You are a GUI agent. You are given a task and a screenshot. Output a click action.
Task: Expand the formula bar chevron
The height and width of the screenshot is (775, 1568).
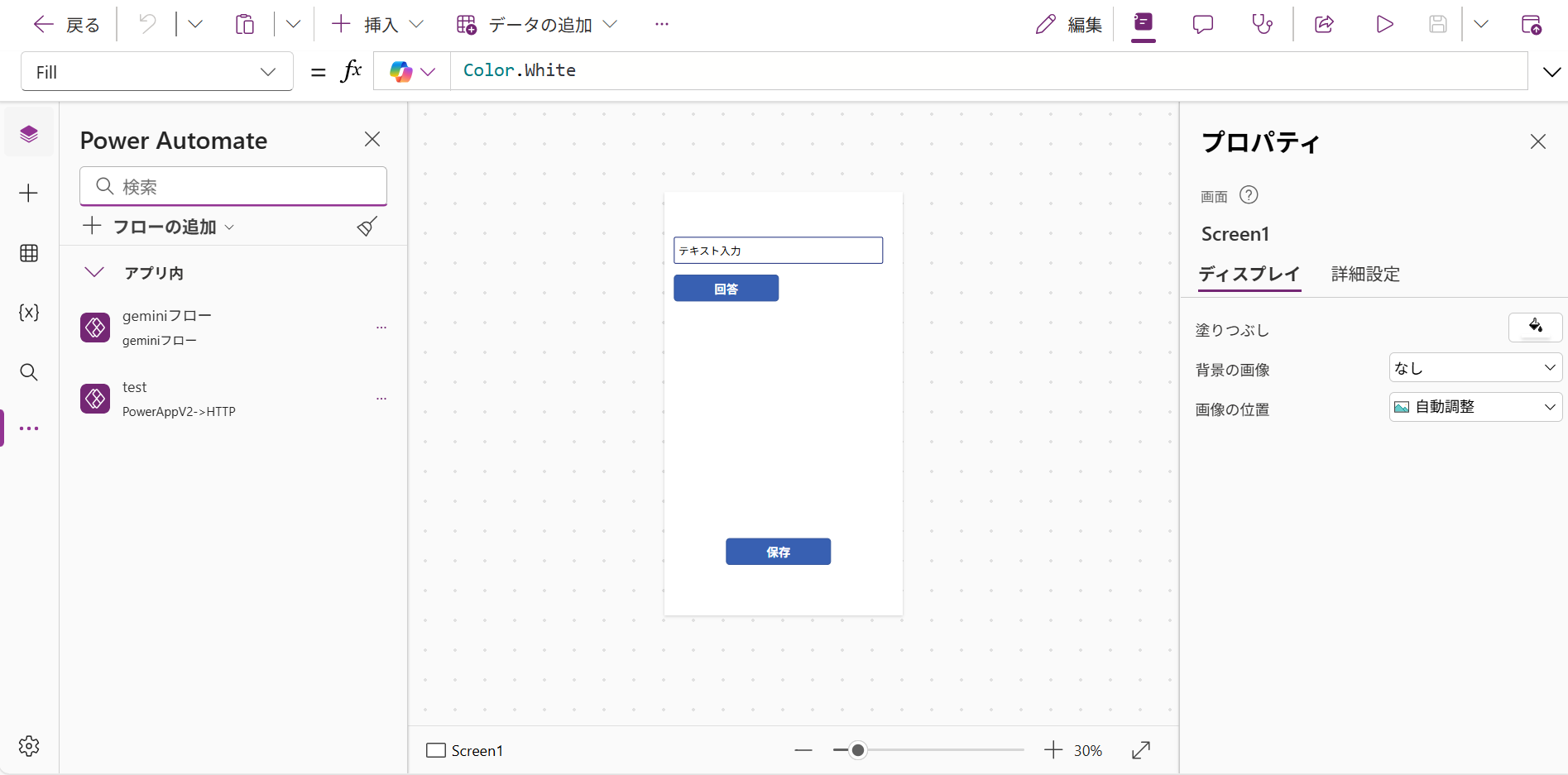[1551, 72]
